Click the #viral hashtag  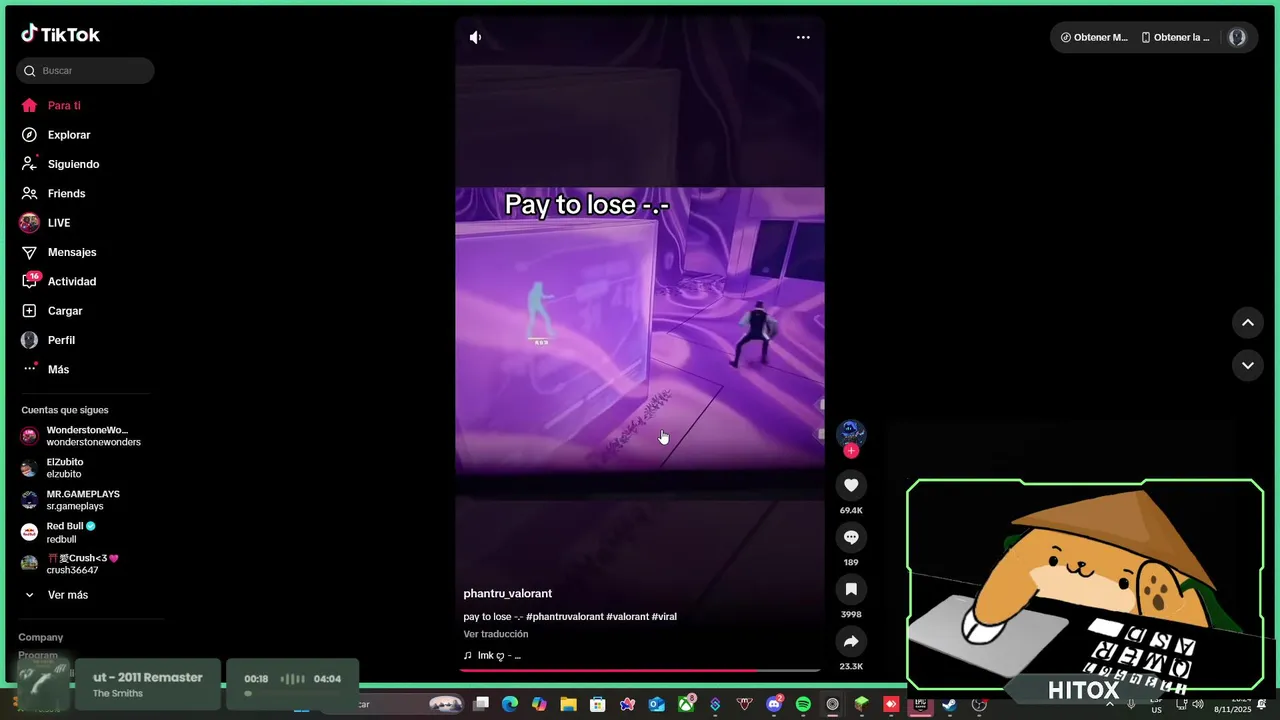point(664,617)
